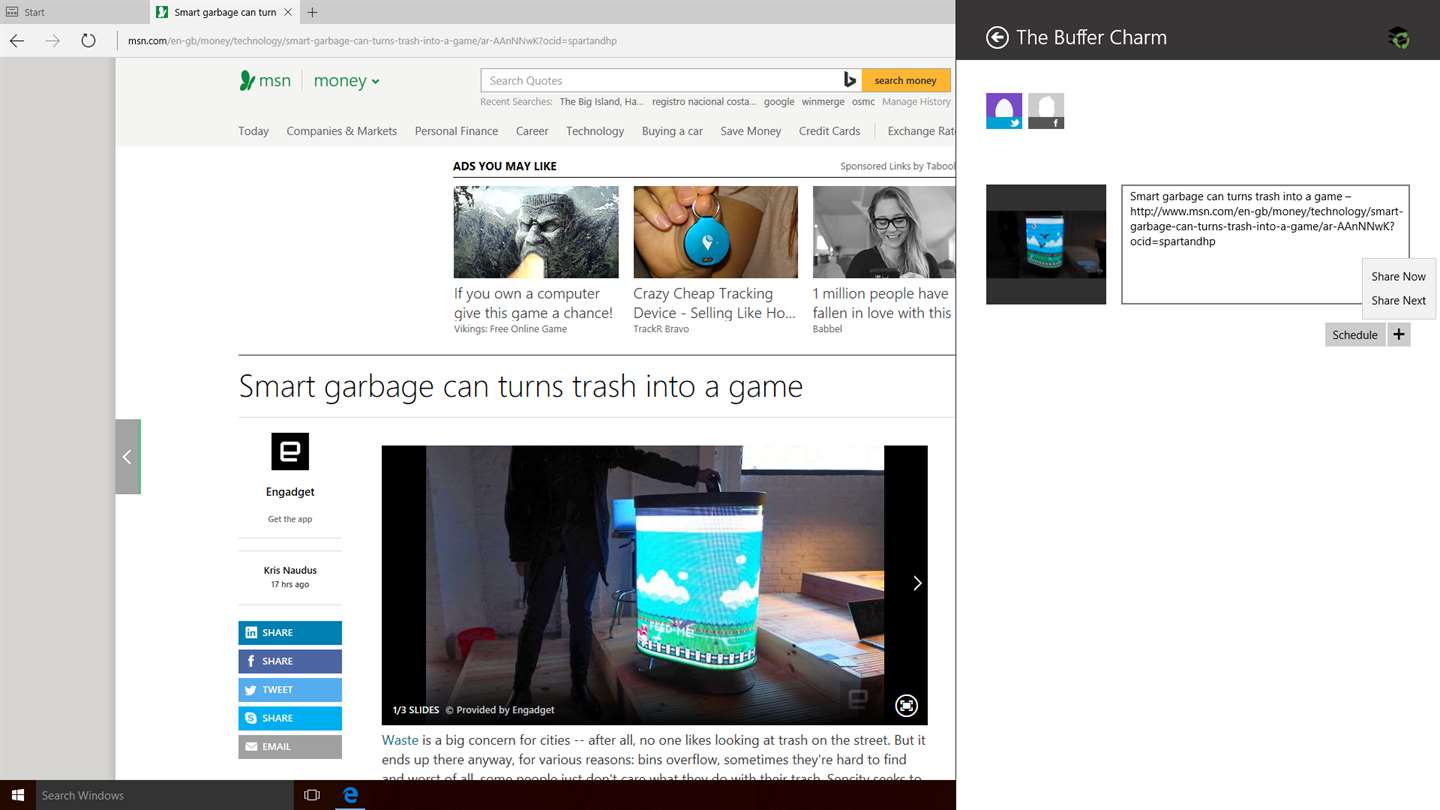Go to previous article with left arrow
The image size is (1440, 810).
(128, 457)
